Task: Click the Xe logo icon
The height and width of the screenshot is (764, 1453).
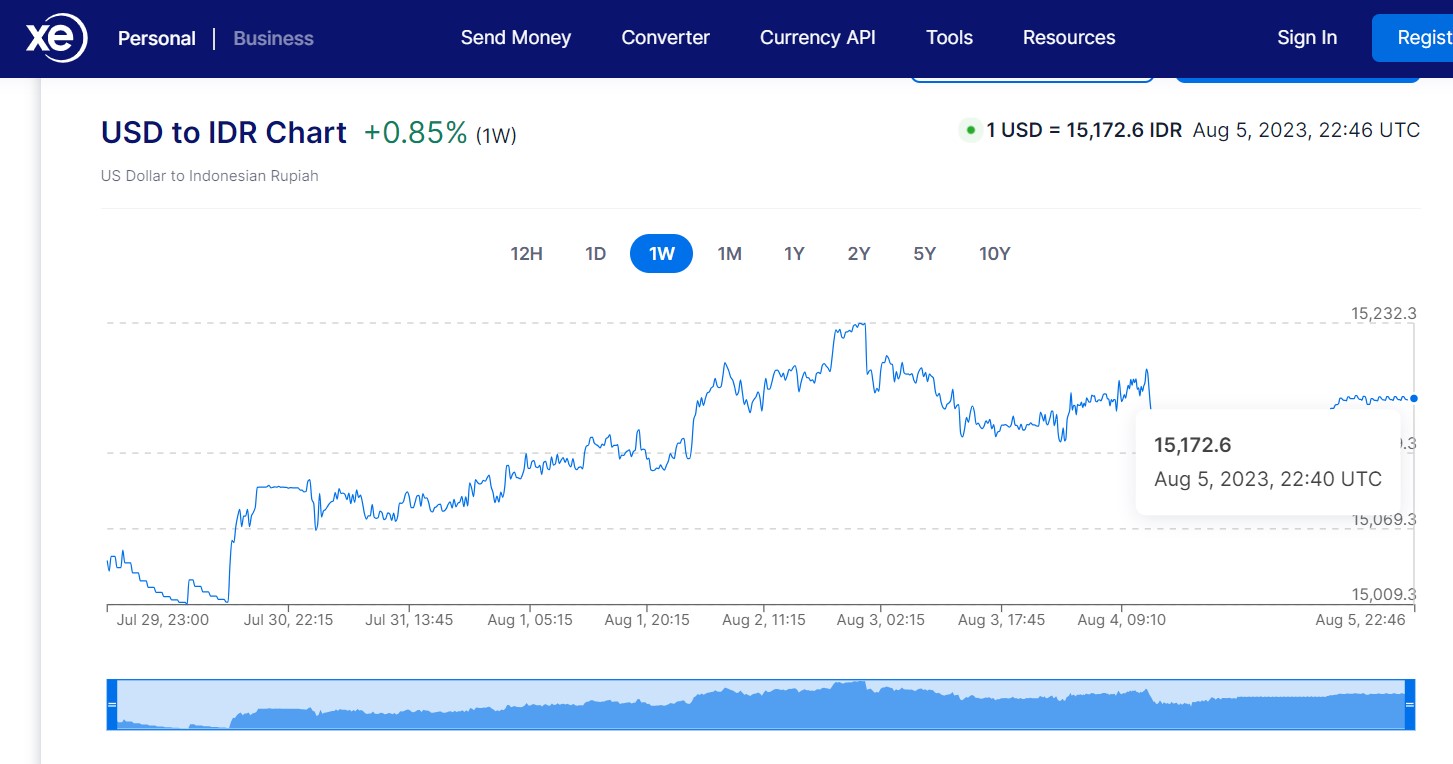Action: [x=56, y=38]
